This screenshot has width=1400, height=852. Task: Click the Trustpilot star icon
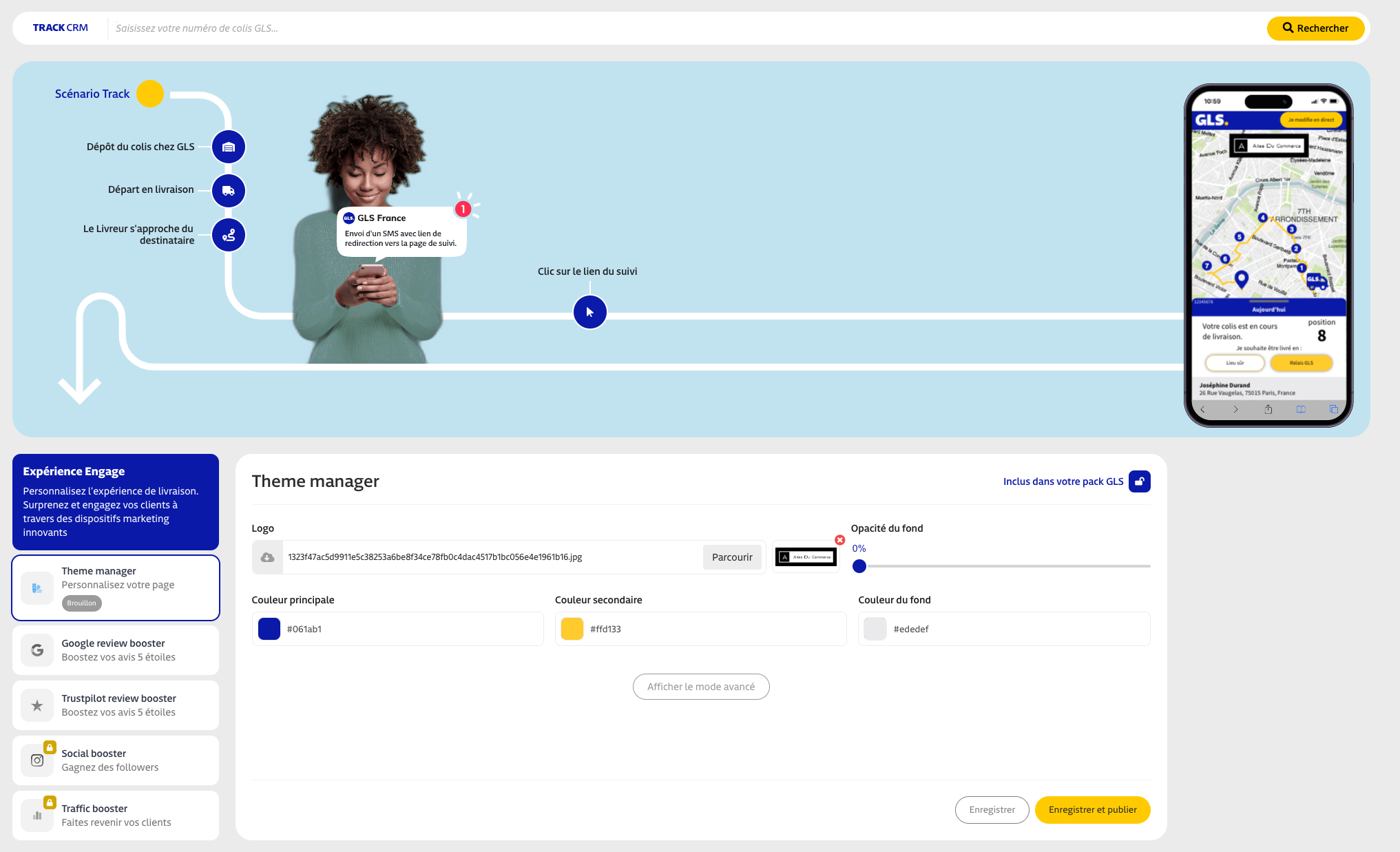37,705
